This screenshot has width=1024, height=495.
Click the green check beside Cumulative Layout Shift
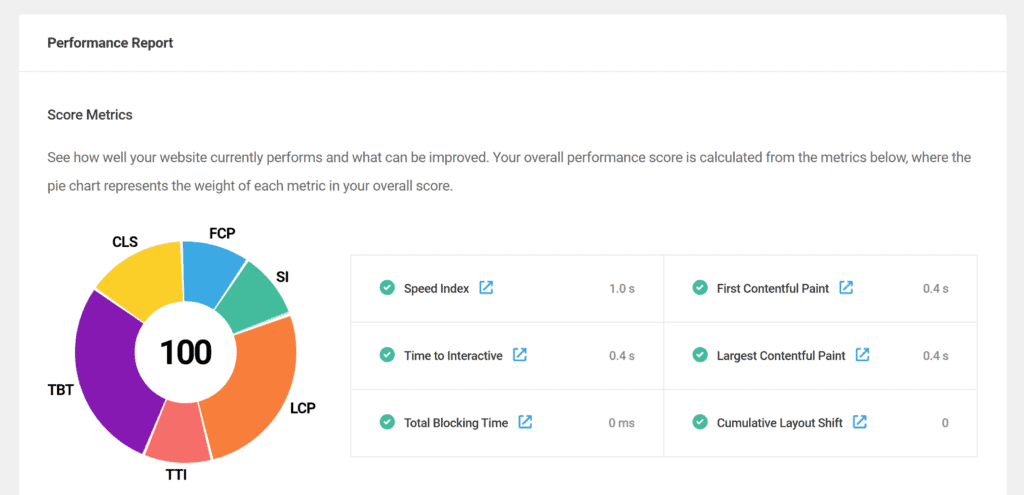click(x=700, y=423)
